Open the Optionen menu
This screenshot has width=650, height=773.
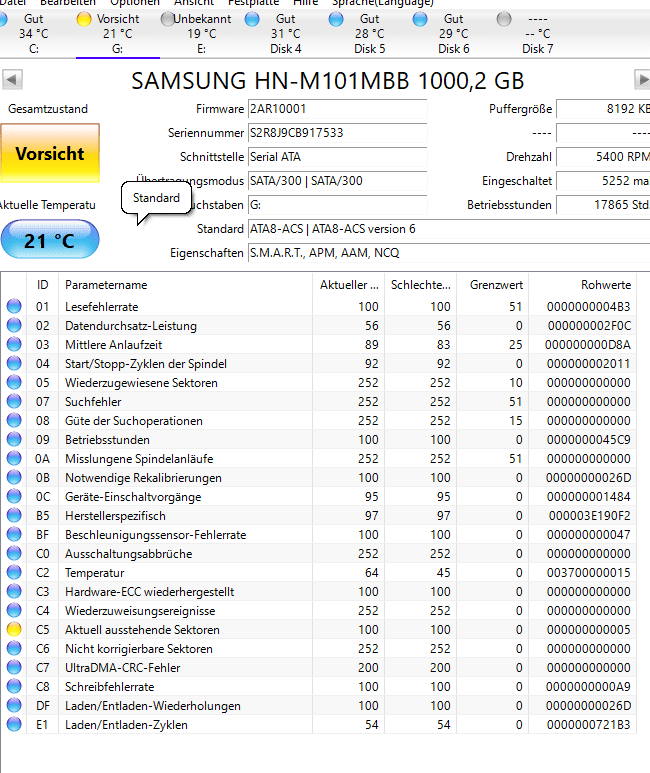point(135,2)
